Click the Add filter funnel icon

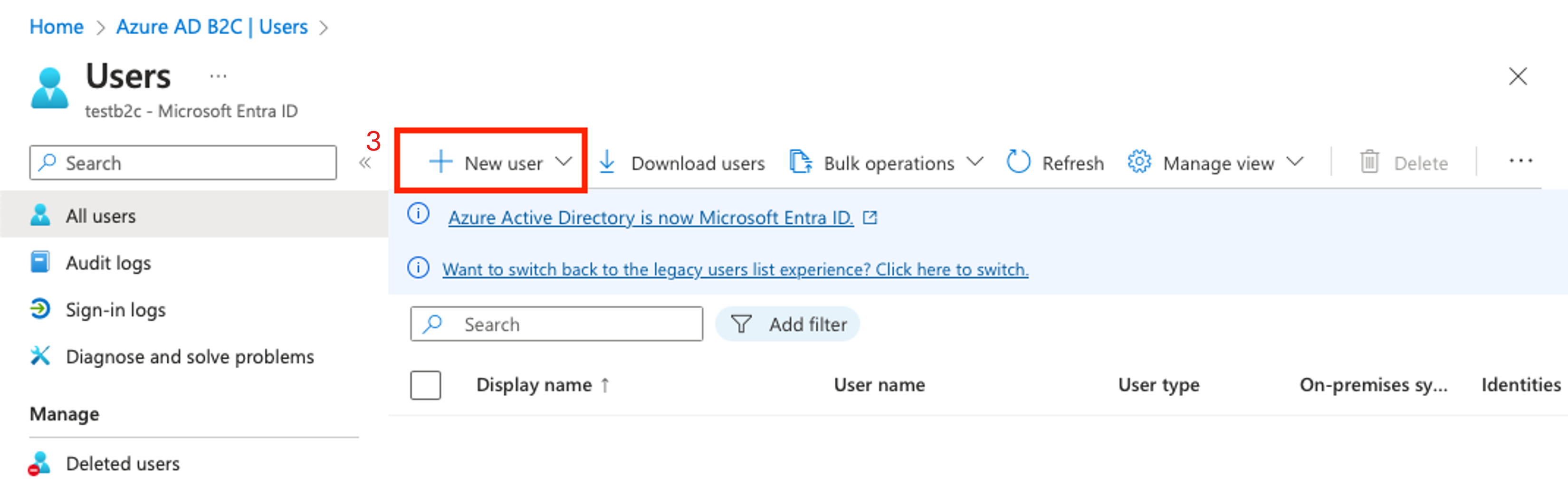point(741,324)
